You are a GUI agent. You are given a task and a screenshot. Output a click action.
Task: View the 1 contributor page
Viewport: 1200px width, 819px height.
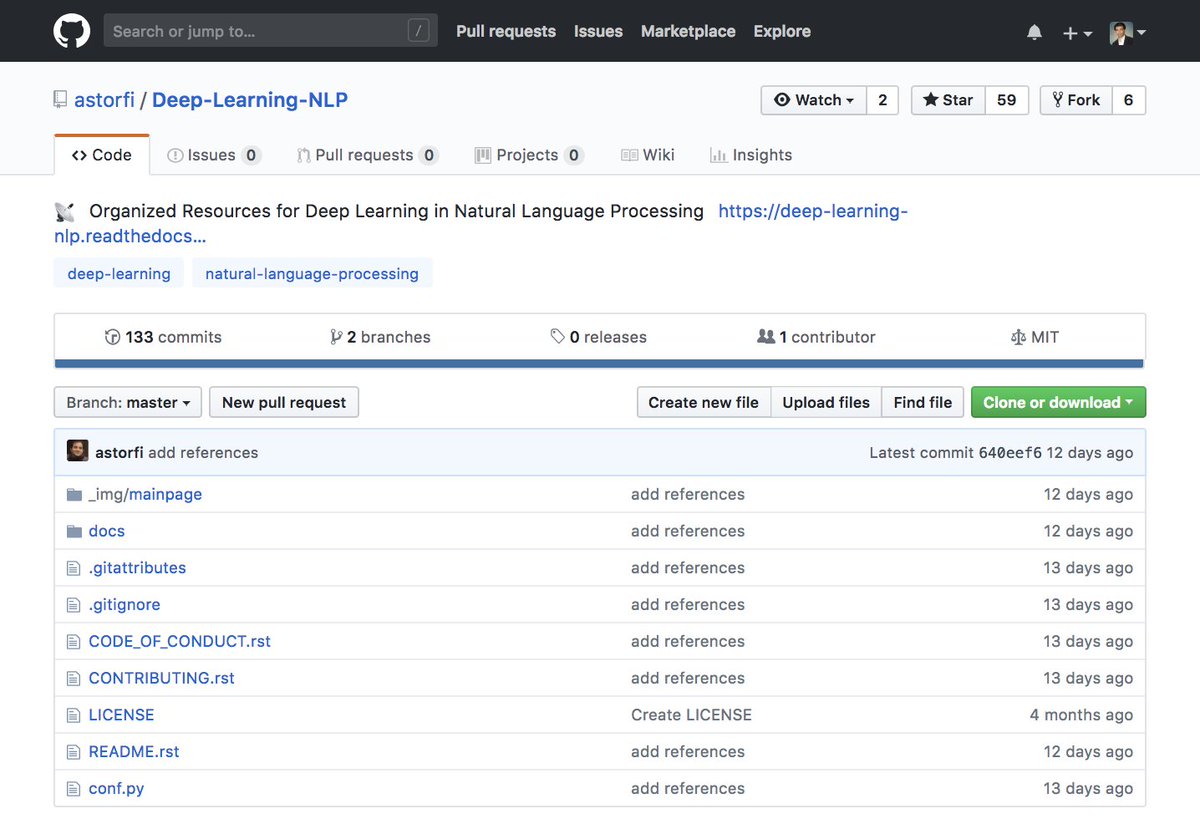coord(816,337)
